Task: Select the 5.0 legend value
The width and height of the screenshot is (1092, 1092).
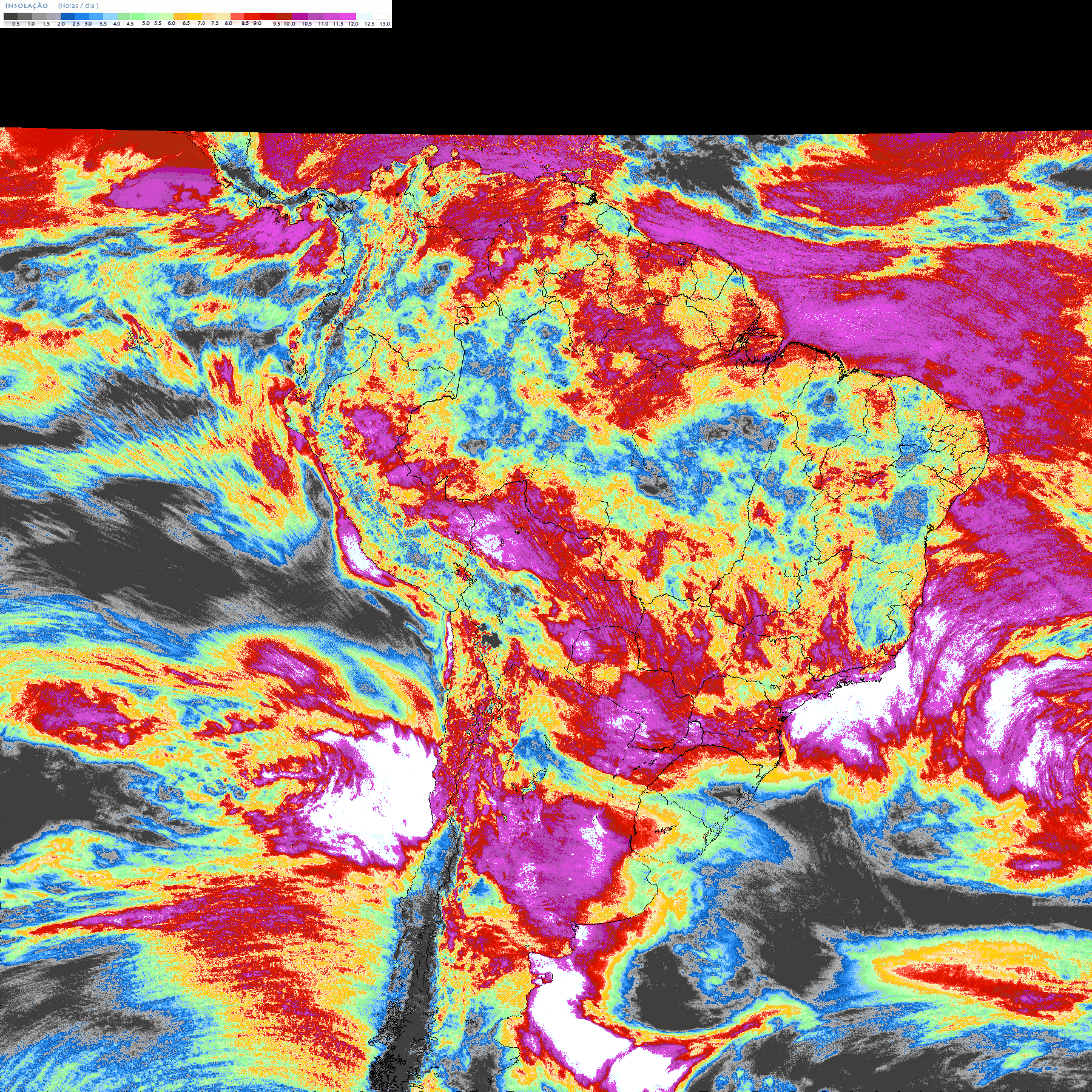Action: click(146, 23)
